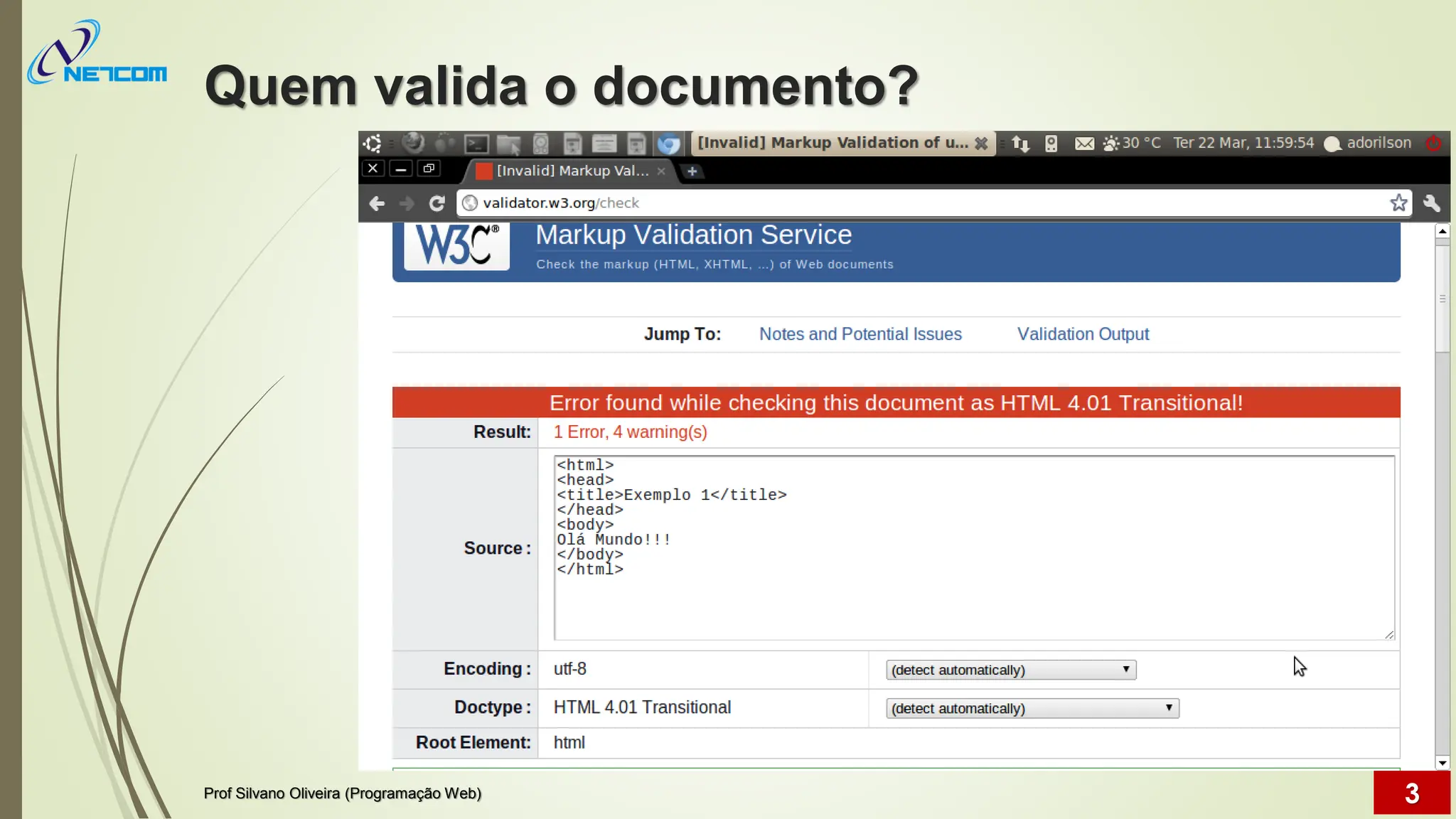Click the page scrollbar down arrow
This screenshot has width=1456, height=819.
click(x=1442, y=763)
